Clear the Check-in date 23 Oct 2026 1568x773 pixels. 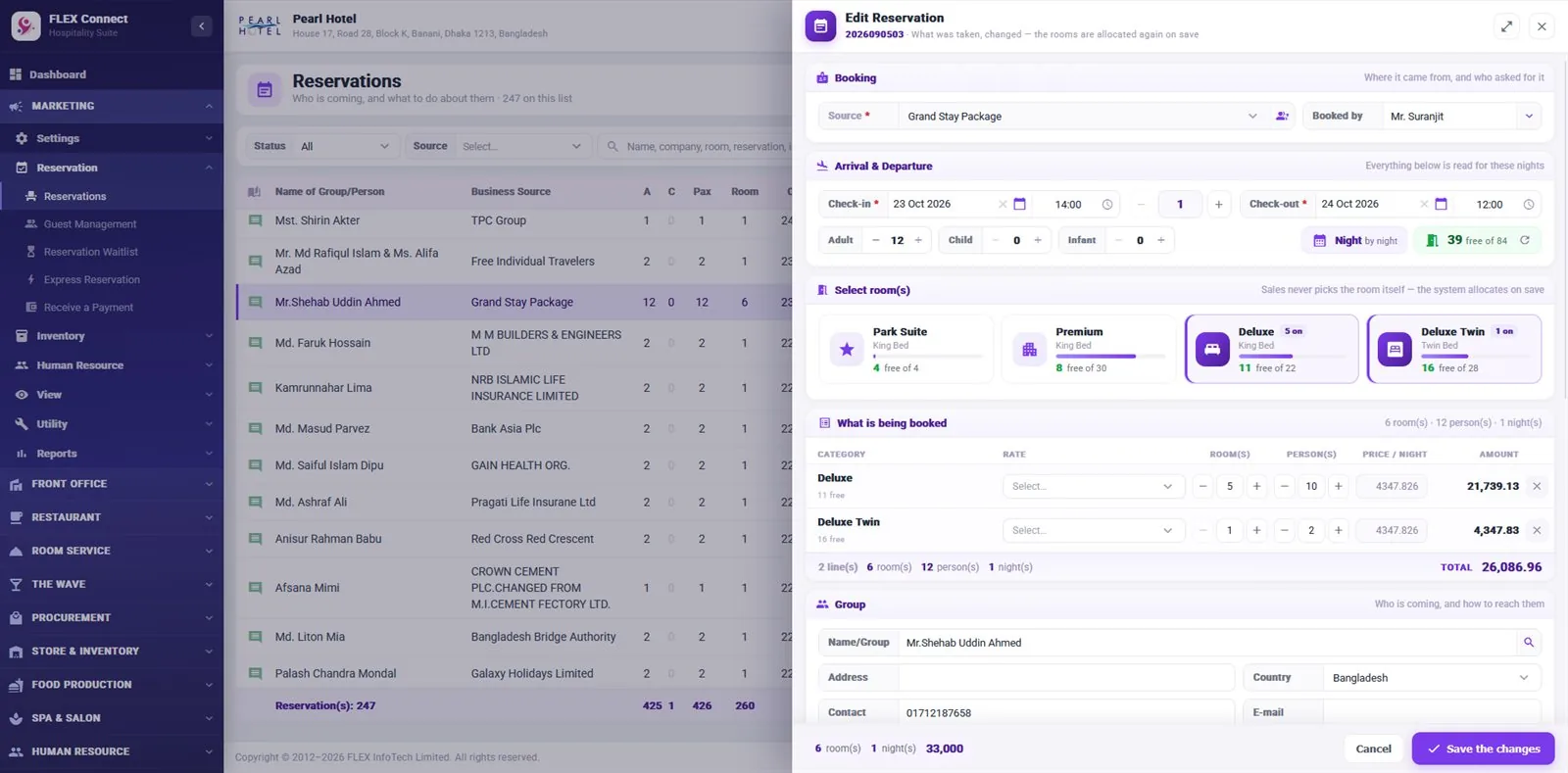tap(1002, 204)
